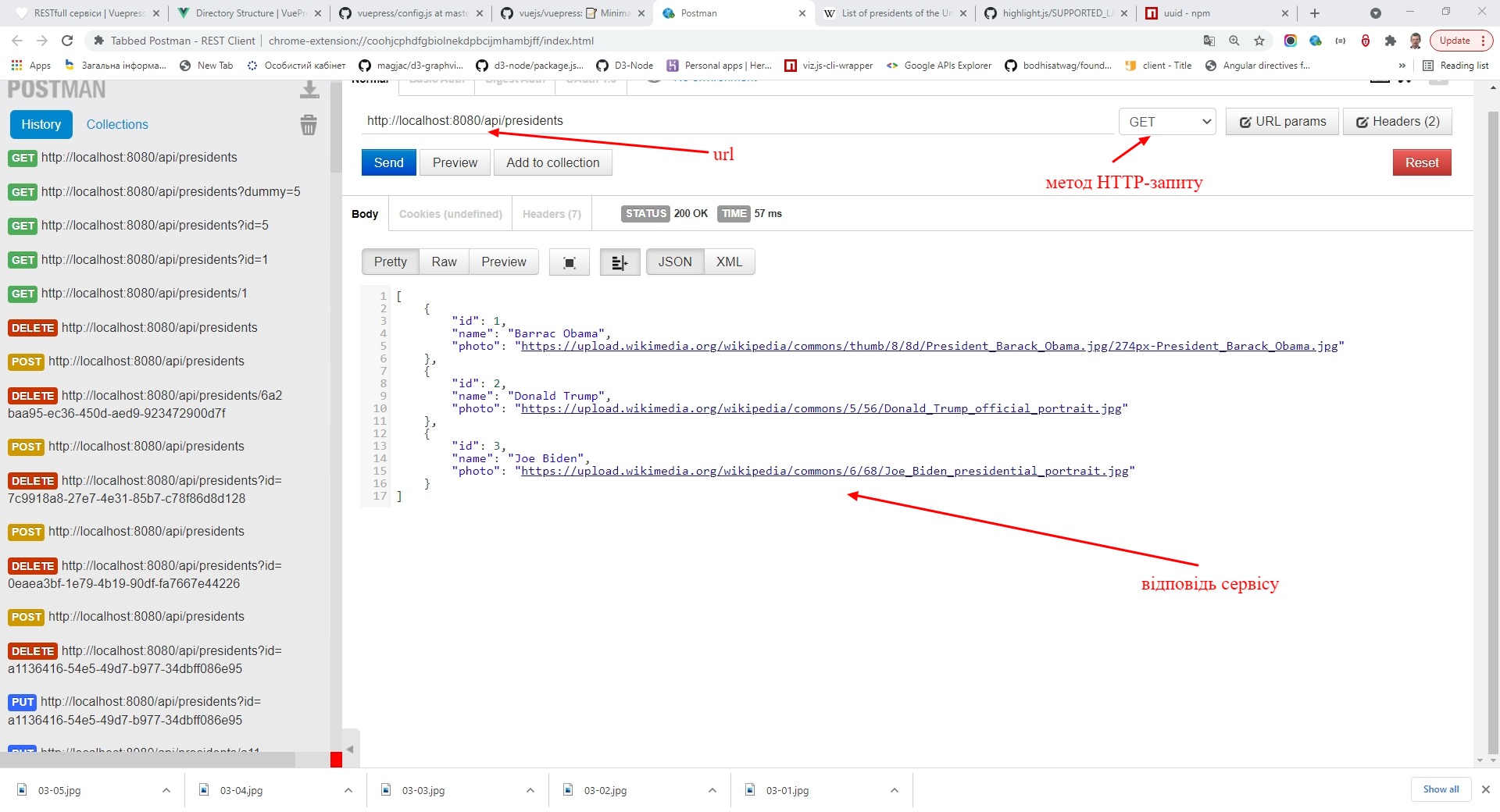
Task: Click the request URL input field
Action: (x=734, y=121)
